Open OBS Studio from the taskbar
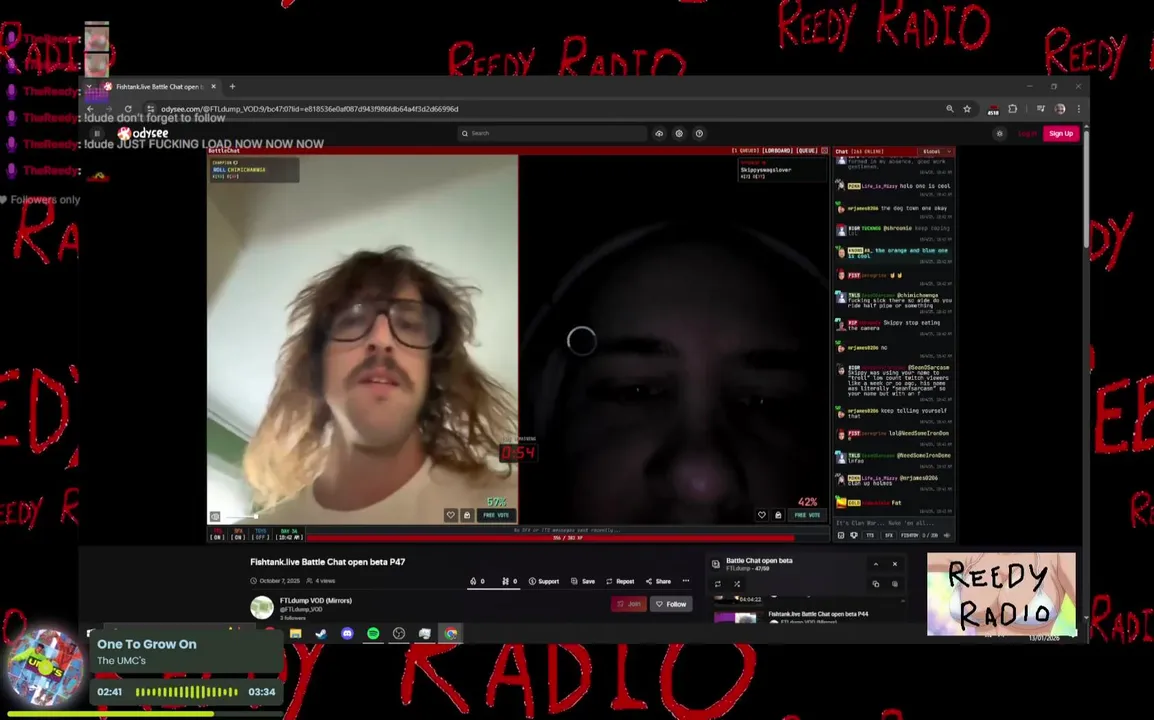 (399, 633)
